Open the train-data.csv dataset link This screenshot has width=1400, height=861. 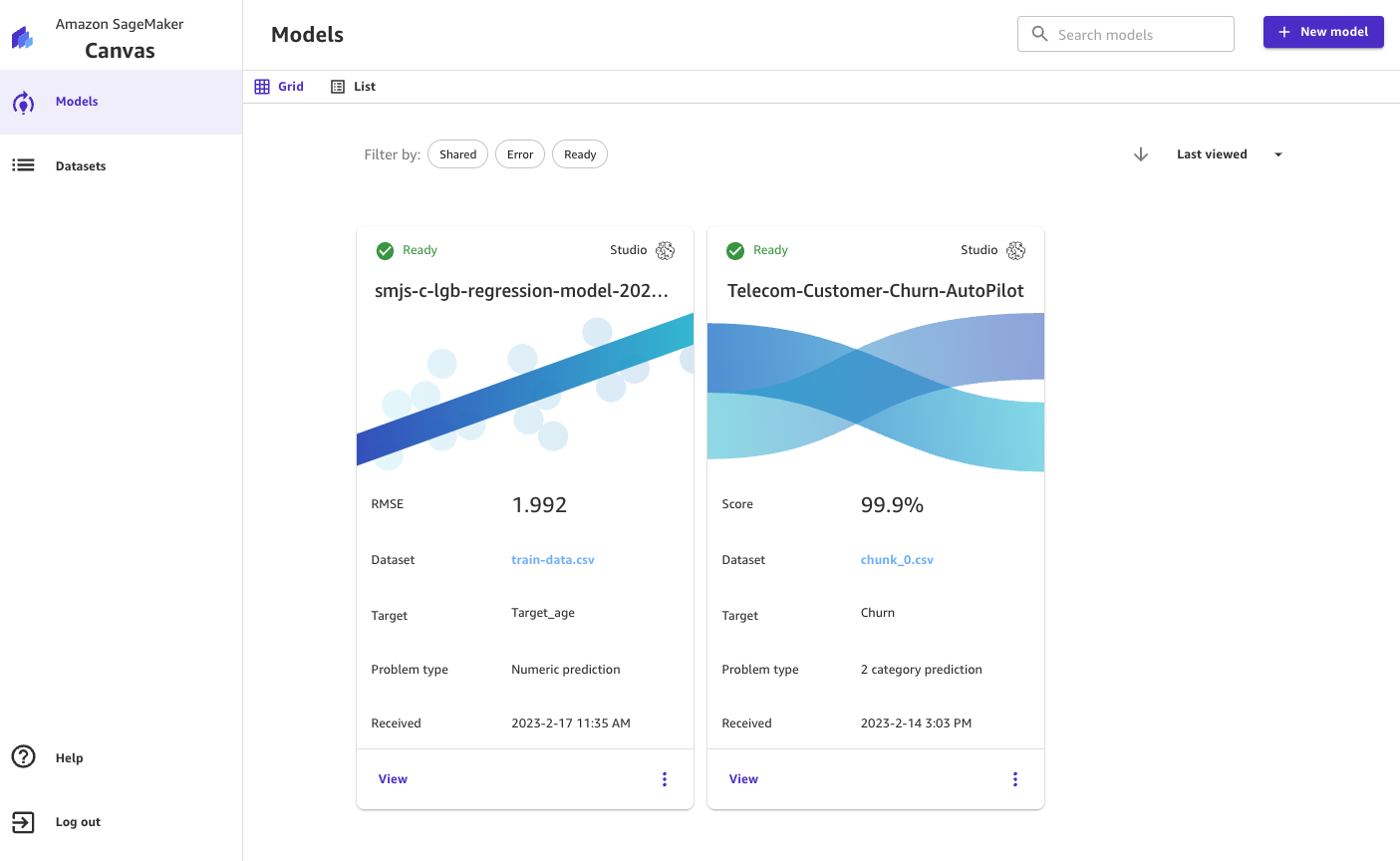coord(553,560)
